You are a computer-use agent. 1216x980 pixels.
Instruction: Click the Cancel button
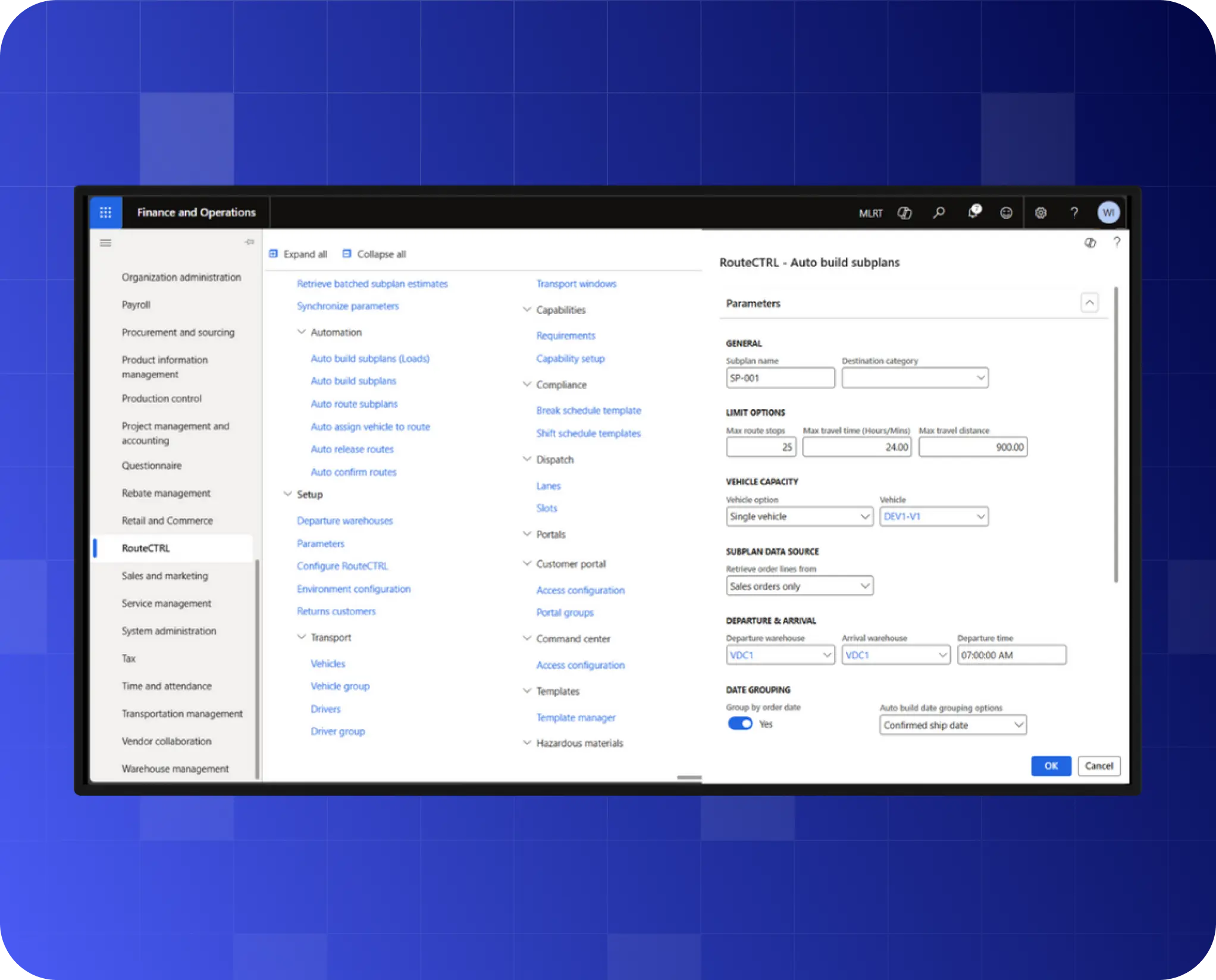1099,766
